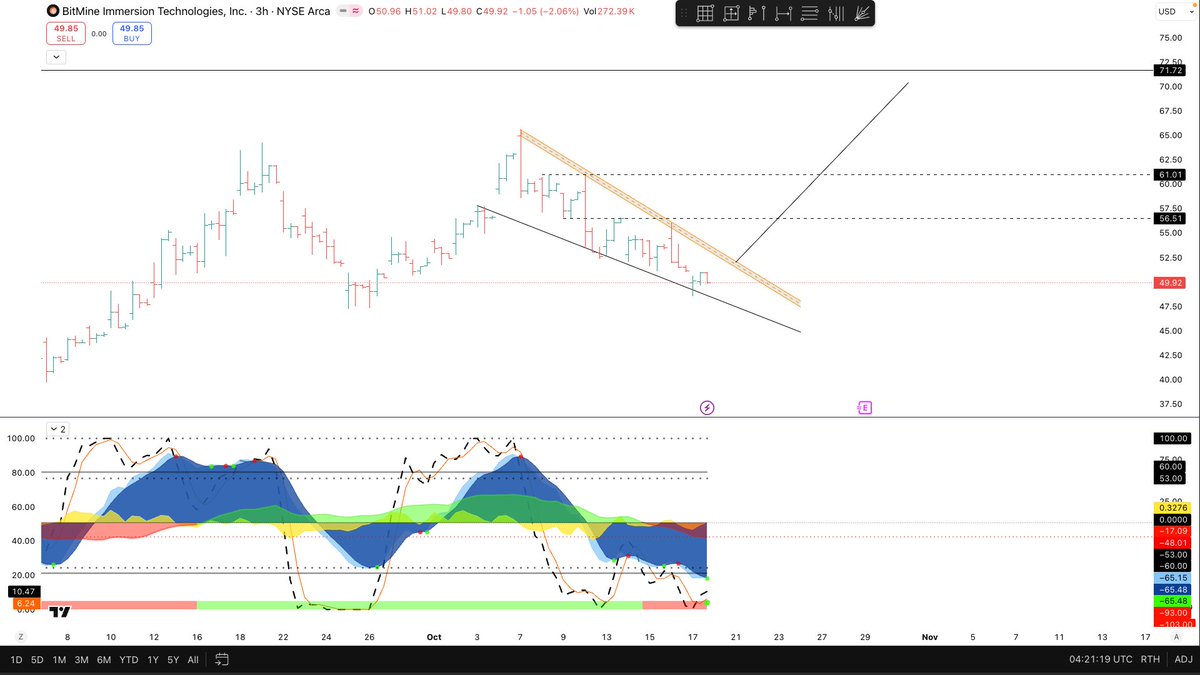Expand the indicator legend chevron under SELL
The image size is (1200, 675).
55,57
